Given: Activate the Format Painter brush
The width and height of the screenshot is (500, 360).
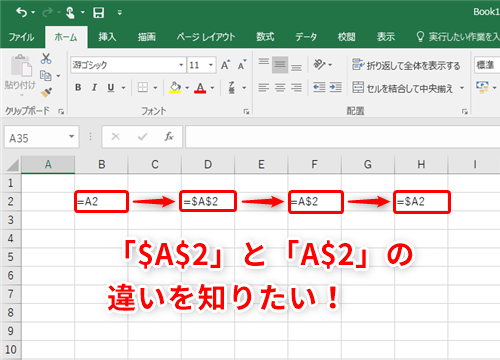Looking at the screenshot, I should pyautogui.click(x=46, y=92).
